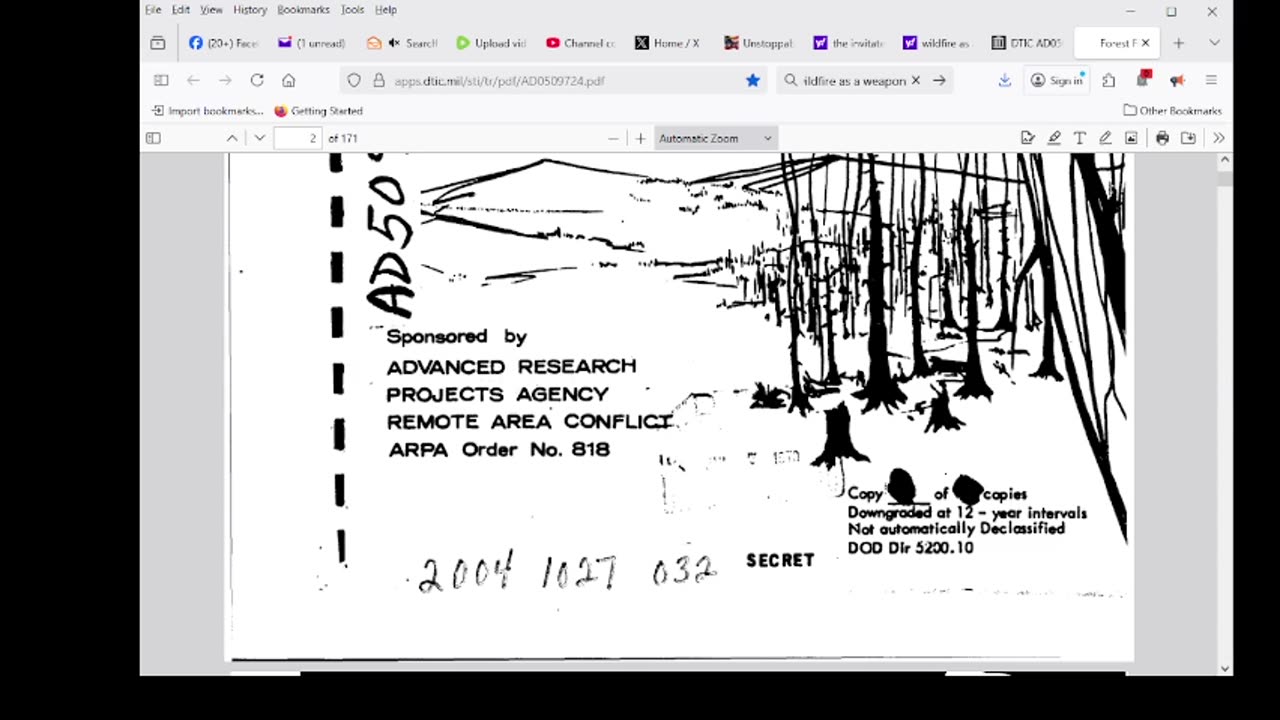Open the Firefox application hamburger menu
The width and height of the screenshot is (1280, 720).
[1211, 80]
